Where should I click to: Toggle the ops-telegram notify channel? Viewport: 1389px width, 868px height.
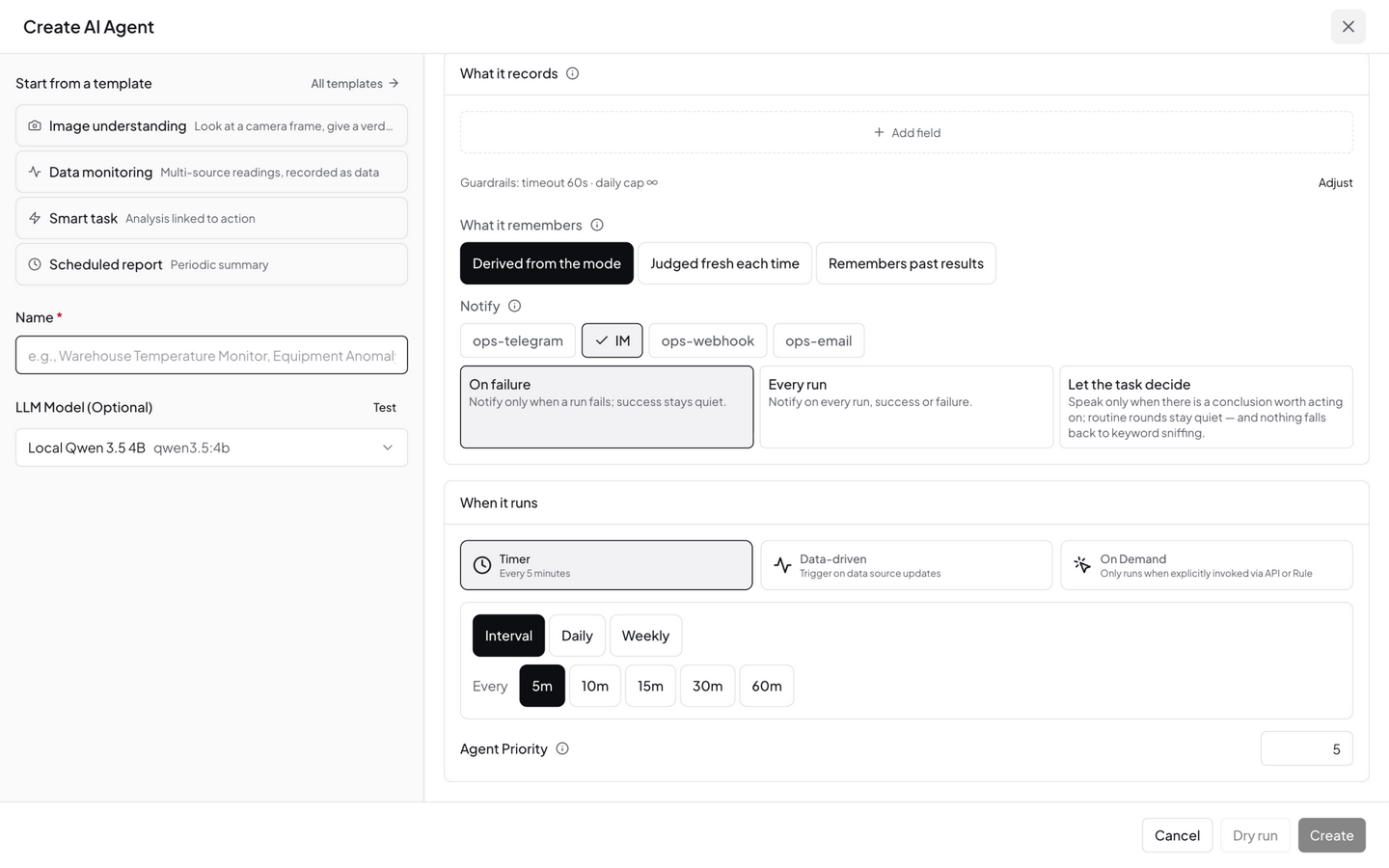coord(518,340)
